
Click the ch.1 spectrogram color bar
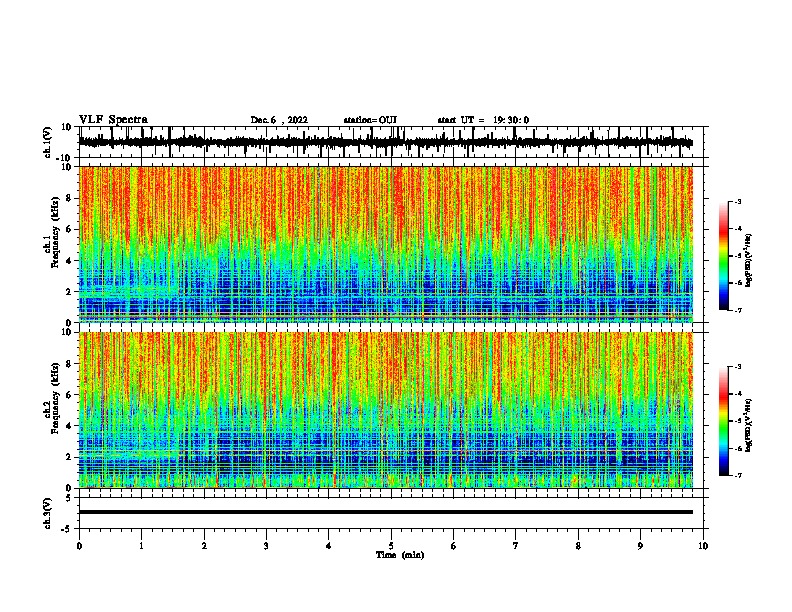tap(723, 256)
